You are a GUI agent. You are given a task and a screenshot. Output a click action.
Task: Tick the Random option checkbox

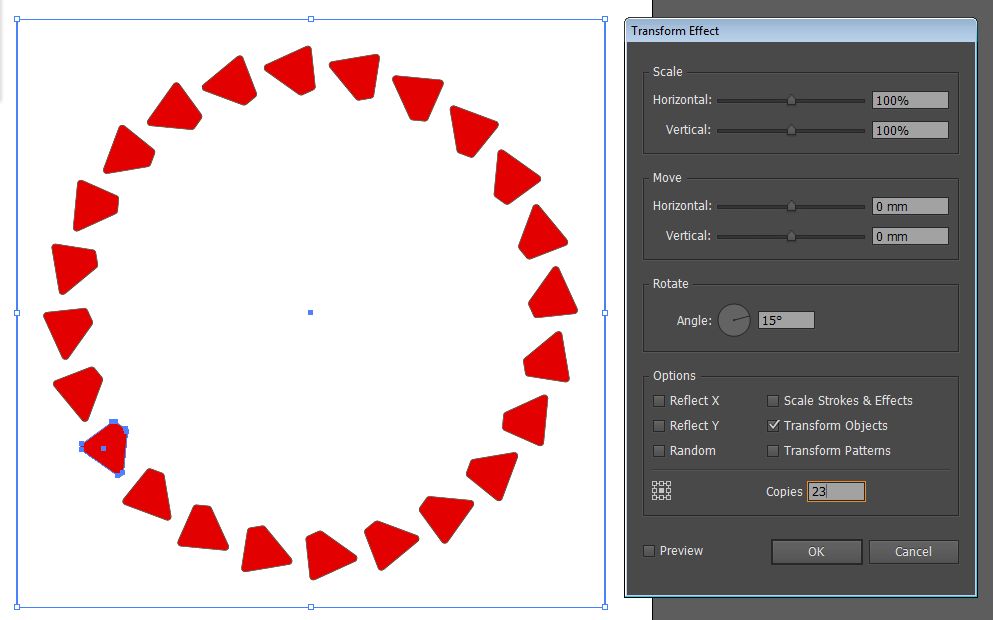[x=659, y=451]
